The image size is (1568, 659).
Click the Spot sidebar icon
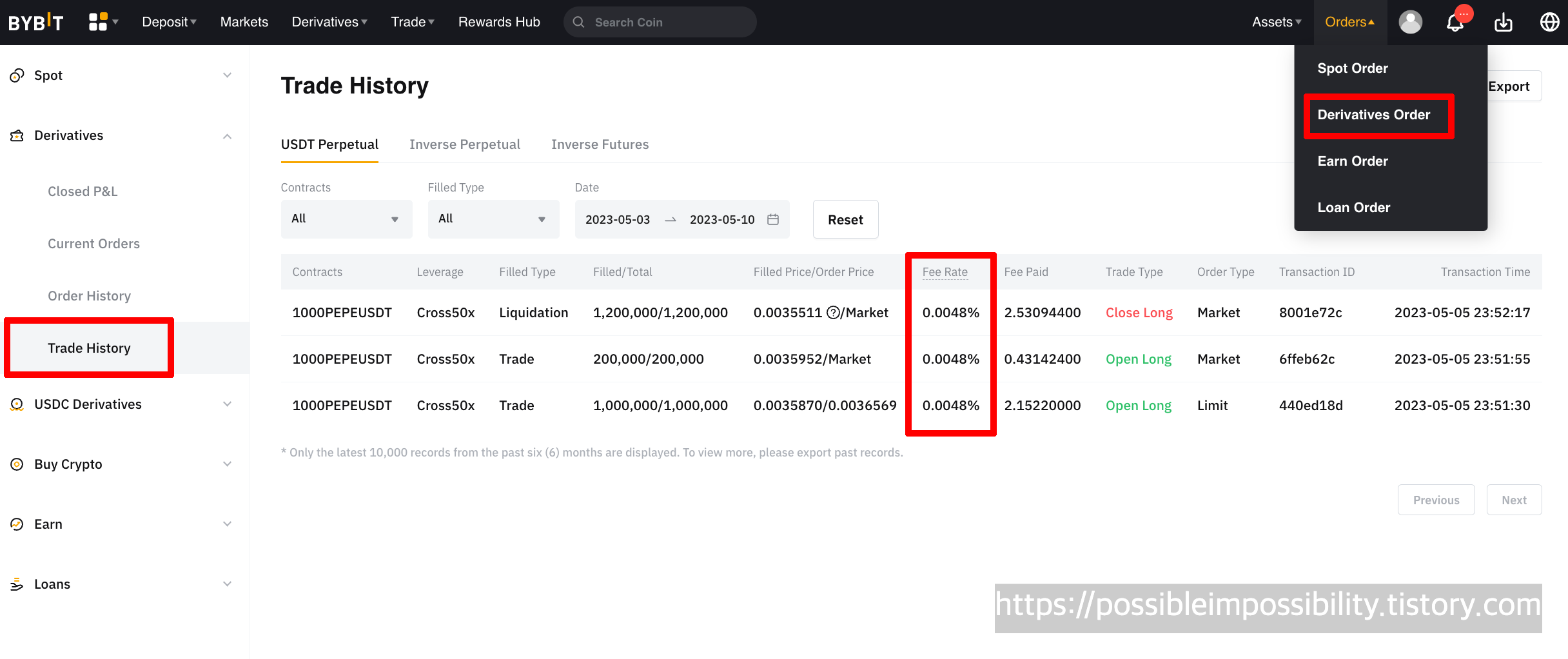click(x=17, y=75)
